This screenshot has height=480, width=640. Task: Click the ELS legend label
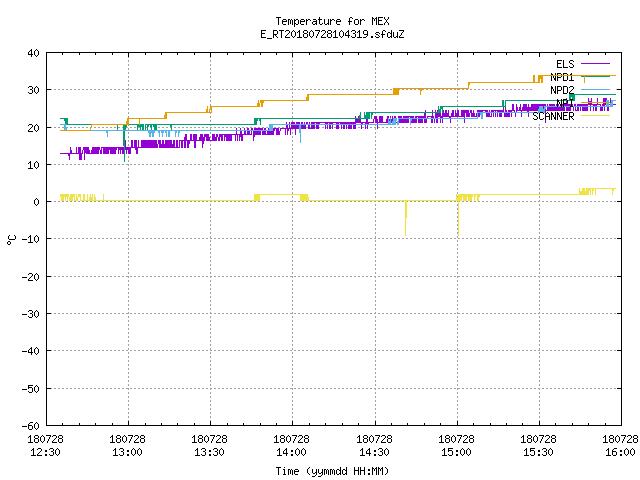(565, 64)
